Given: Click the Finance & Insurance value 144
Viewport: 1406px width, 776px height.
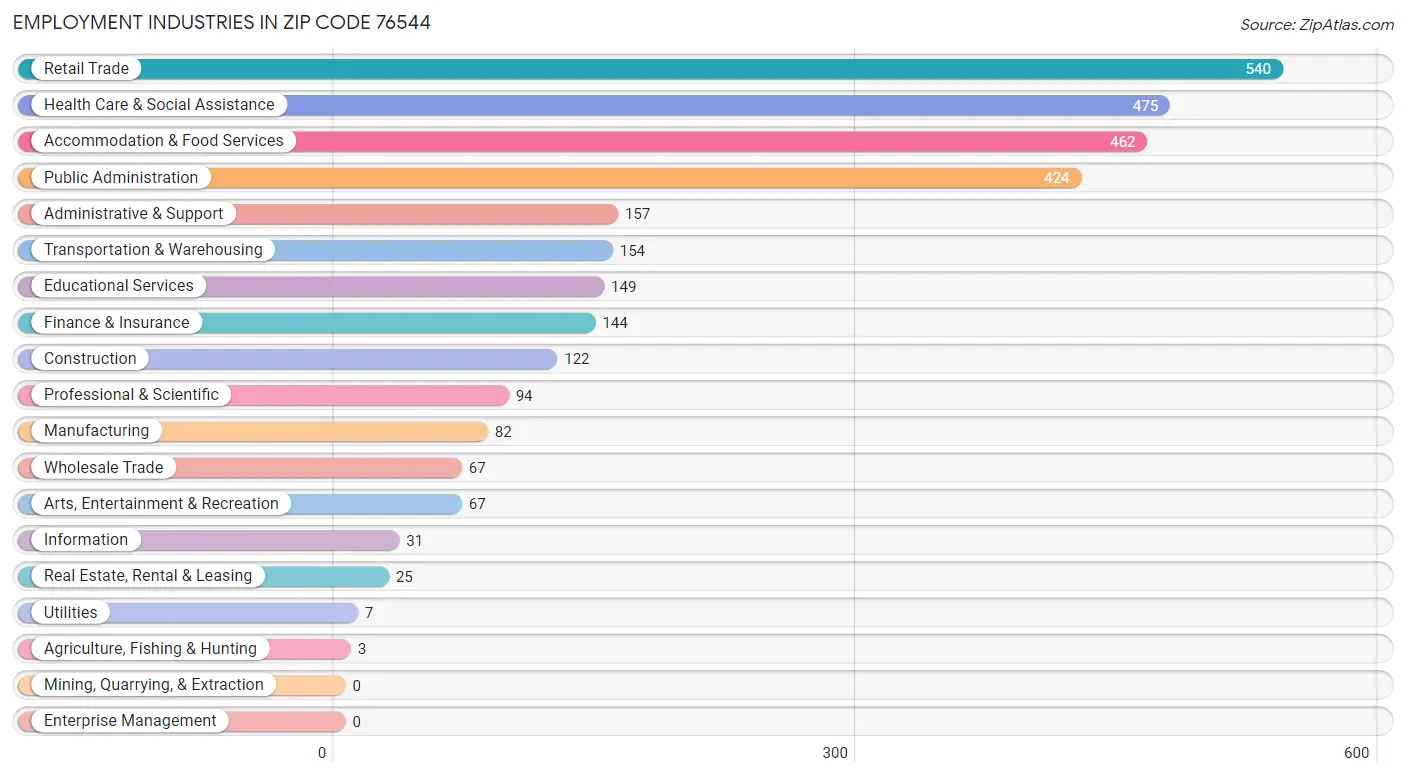Looking at the screenshot, I should tap(615, 323).
